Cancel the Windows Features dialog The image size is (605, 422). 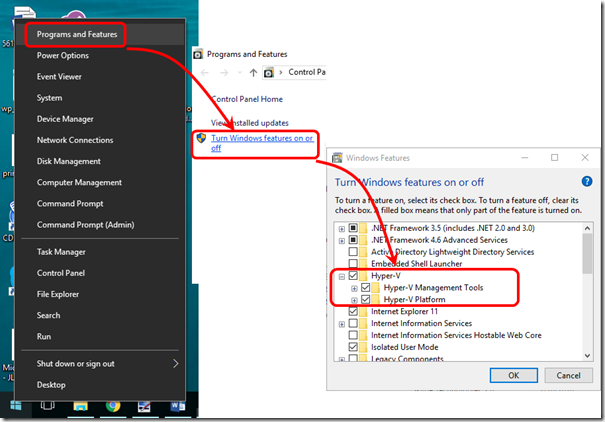tap(568, 375)
